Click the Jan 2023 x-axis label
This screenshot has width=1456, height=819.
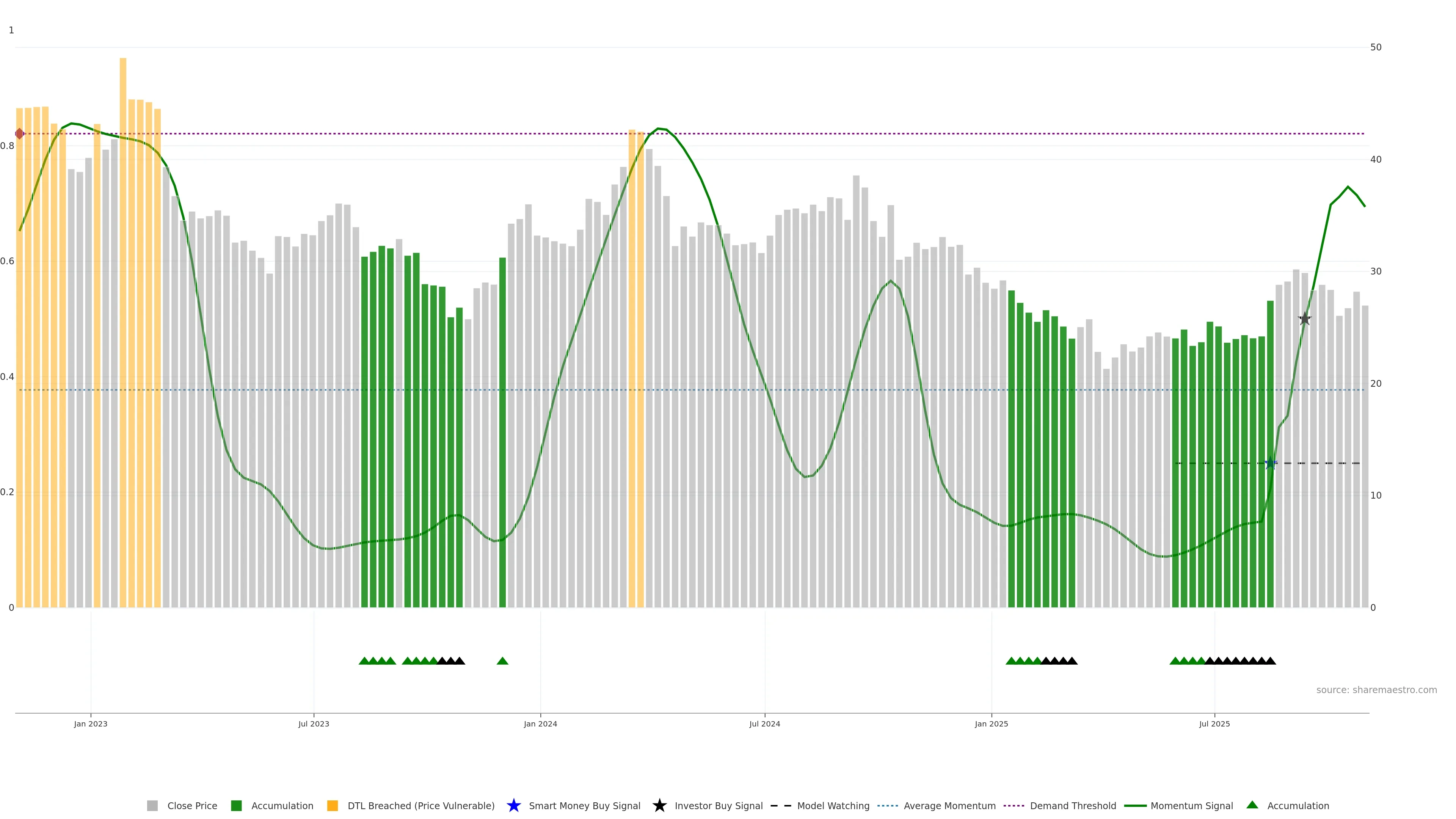tap(91, 723)
